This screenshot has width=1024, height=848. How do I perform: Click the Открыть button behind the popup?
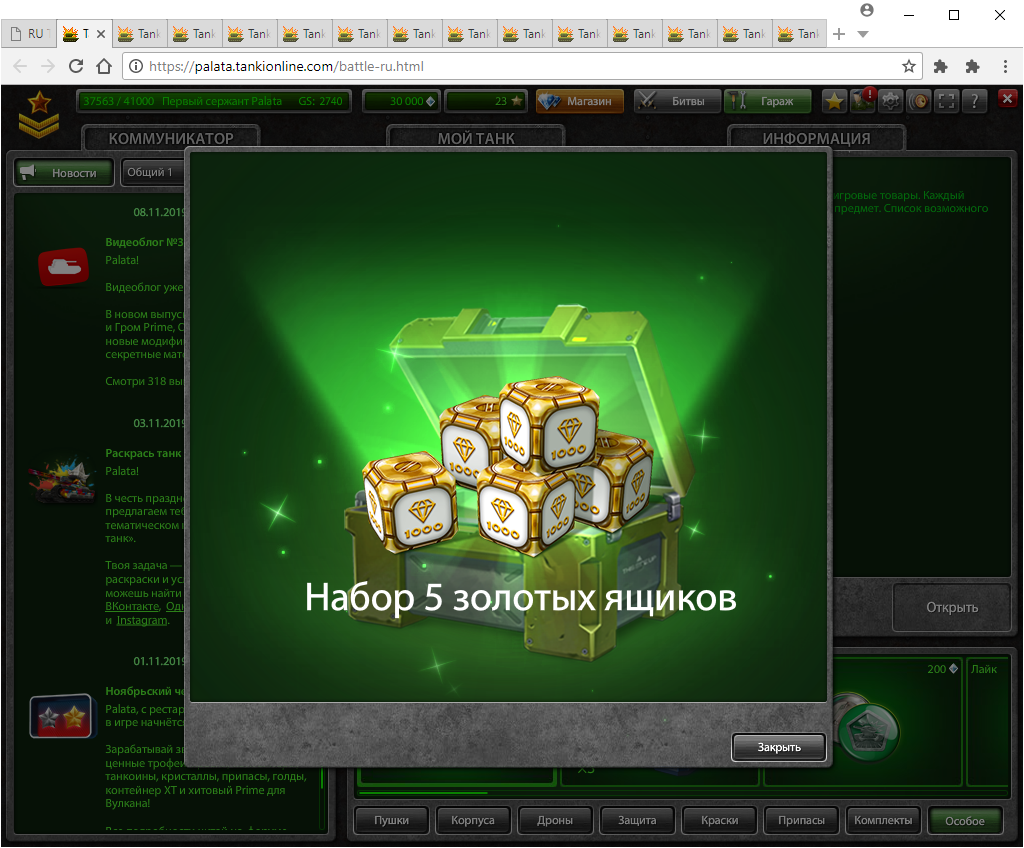[952, 608]
